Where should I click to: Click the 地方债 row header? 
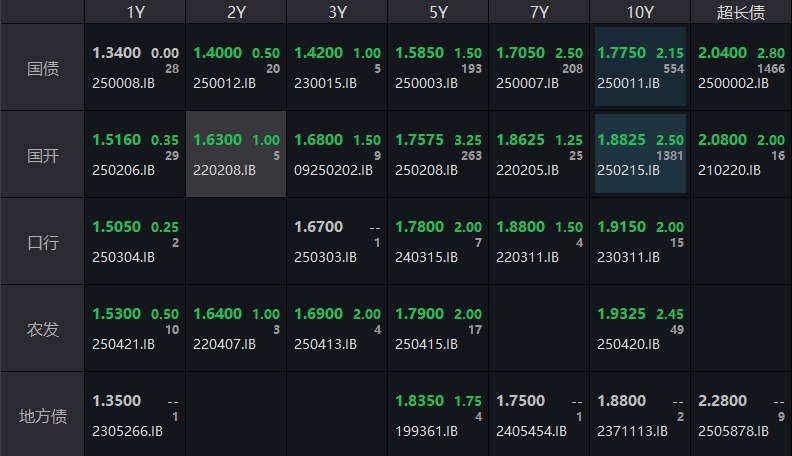(x=42, y=416)
